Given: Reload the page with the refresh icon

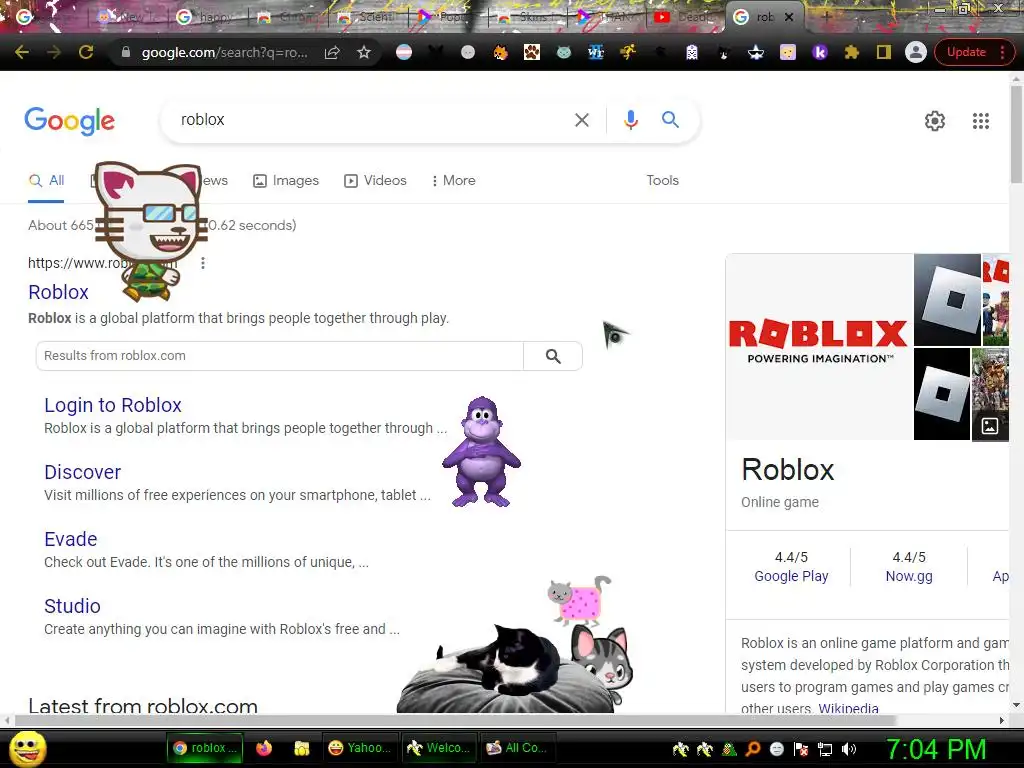Looking at the screenshot, I should point(86,52).
